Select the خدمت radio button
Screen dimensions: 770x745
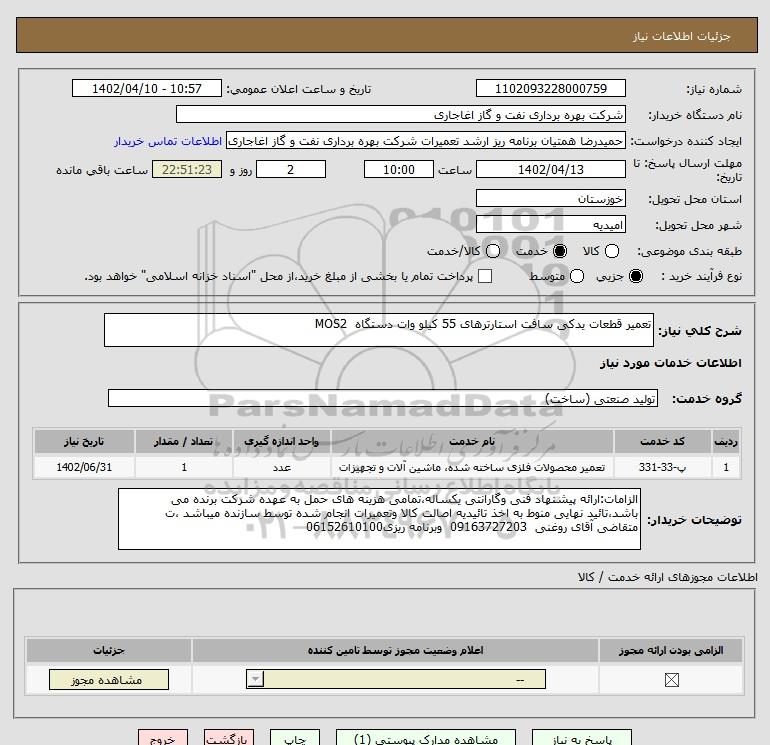coord(559,251)
